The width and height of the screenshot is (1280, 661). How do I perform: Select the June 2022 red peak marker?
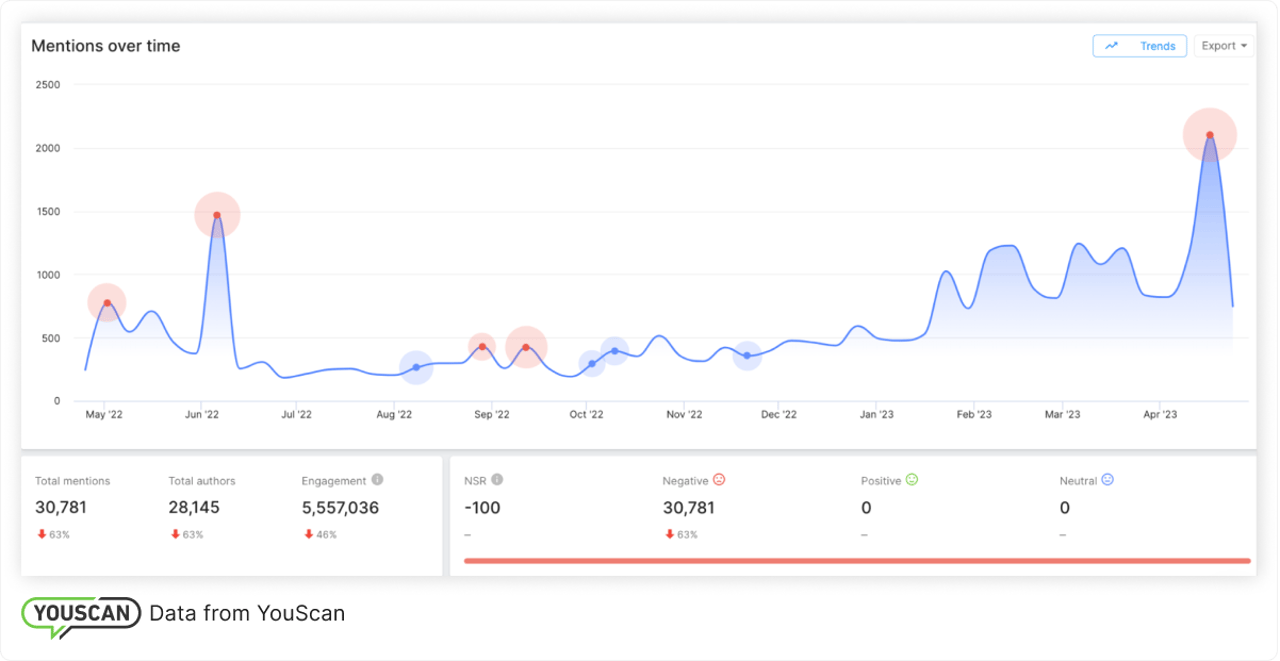(x=217, y=215)
